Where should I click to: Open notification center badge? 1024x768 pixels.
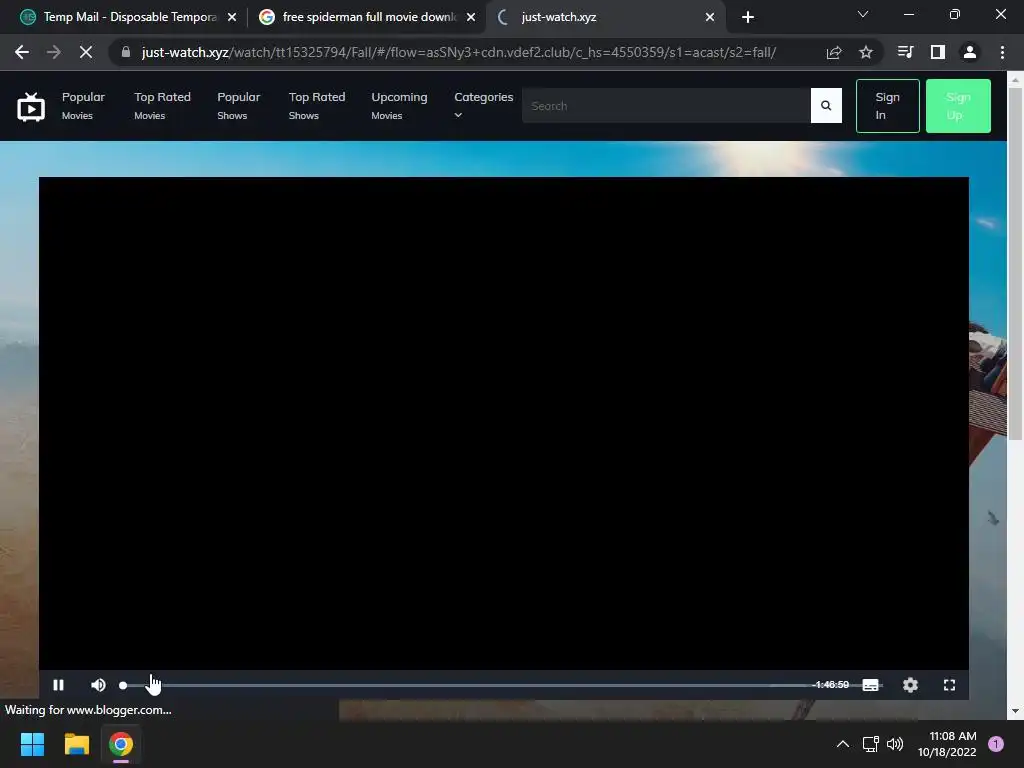pyautogui.click(x=996, y=744)
